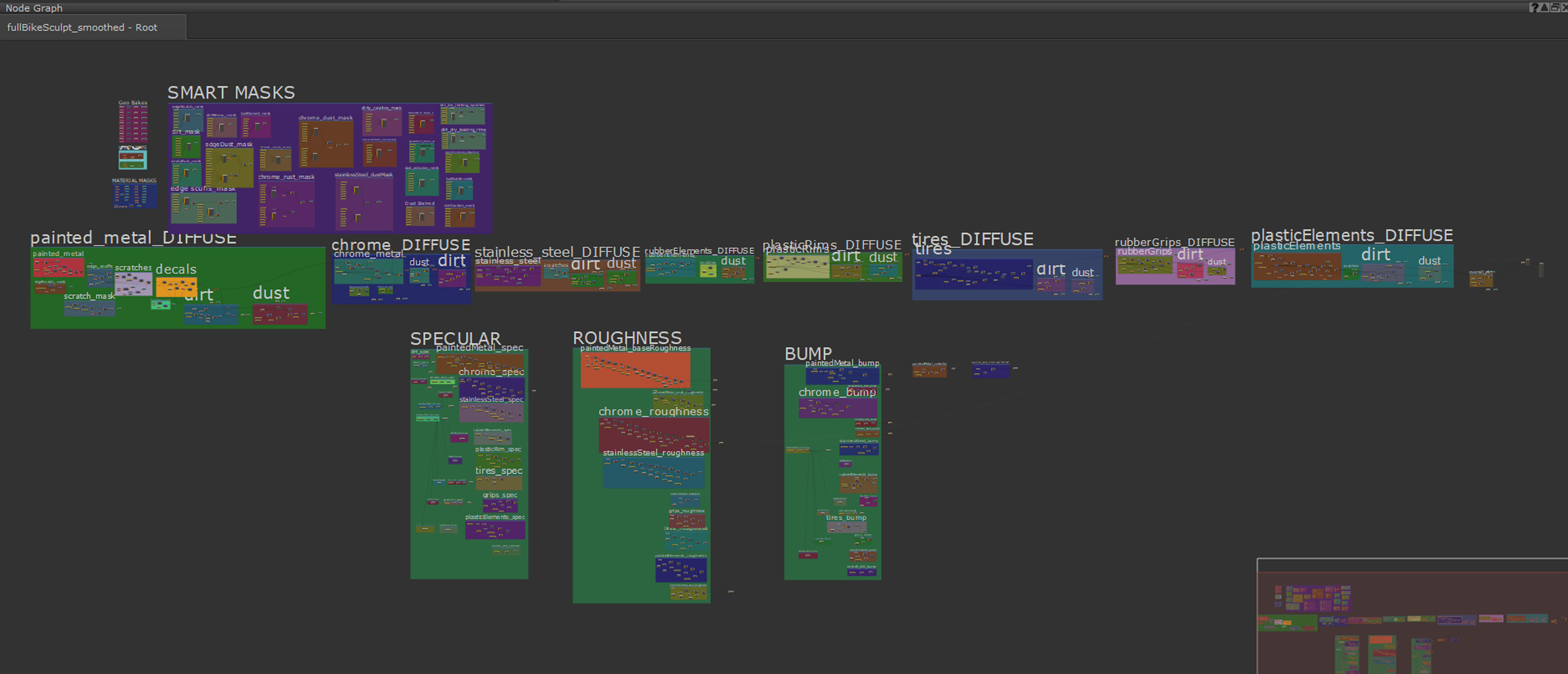Click the MATERIAL MASKS node group

134,195
